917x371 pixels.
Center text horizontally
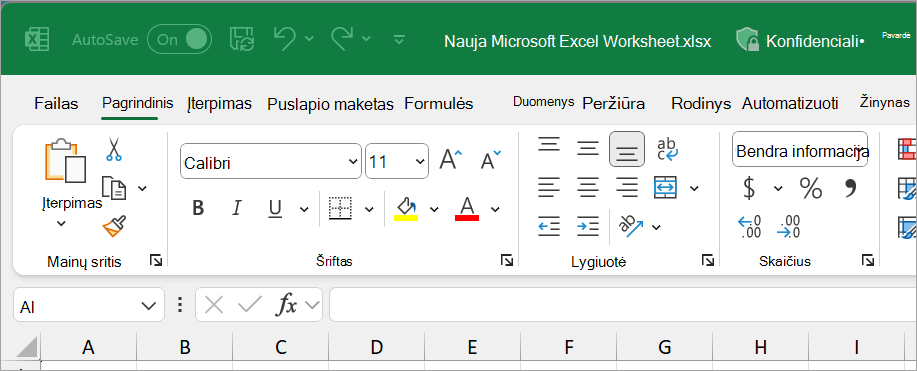tap(588, 187)
